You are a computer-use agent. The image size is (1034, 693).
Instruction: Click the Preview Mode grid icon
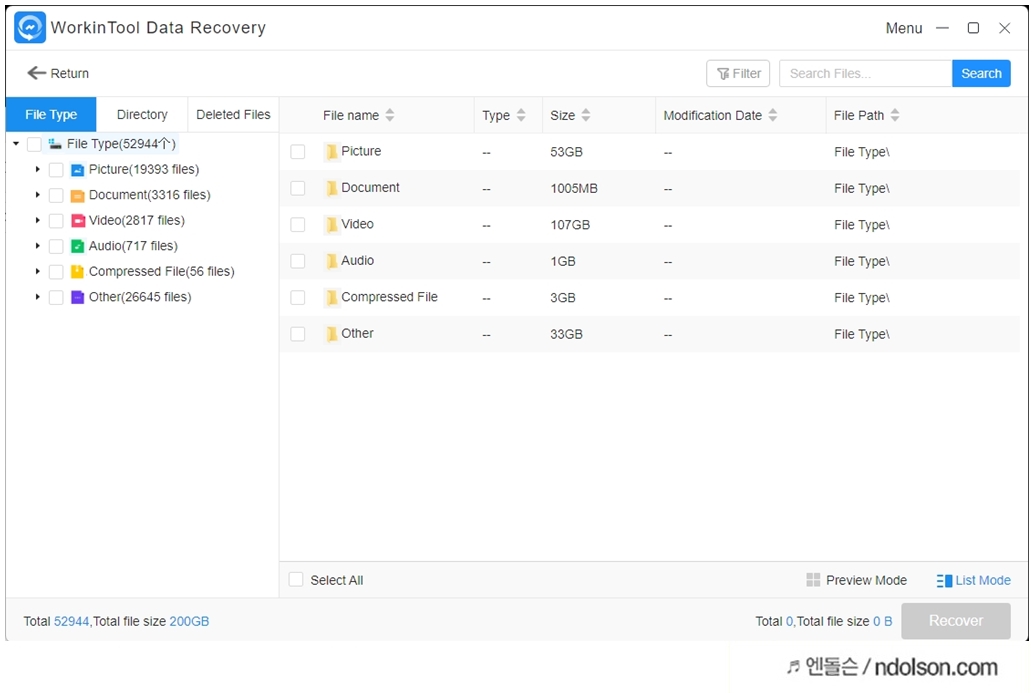[813, 580]
